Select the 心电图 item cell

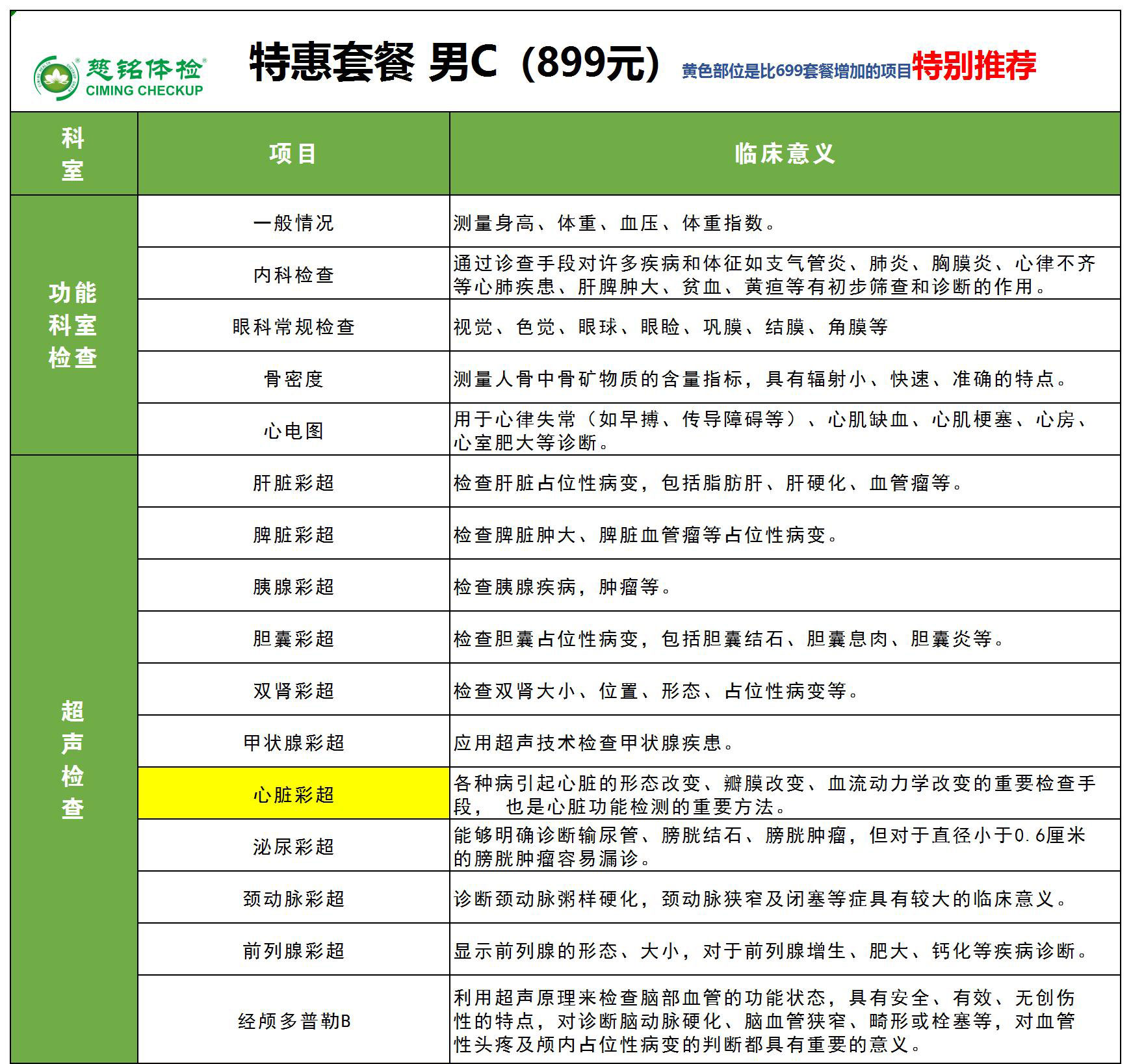coord(294,430)
